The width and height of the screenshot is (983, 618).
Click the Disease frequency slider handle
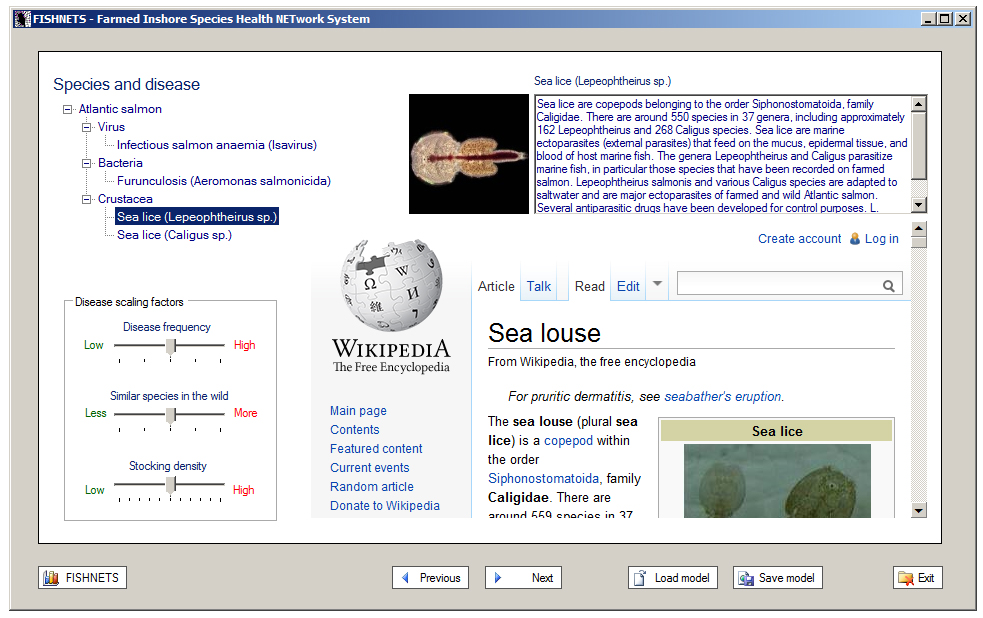[x=171, y=346]
